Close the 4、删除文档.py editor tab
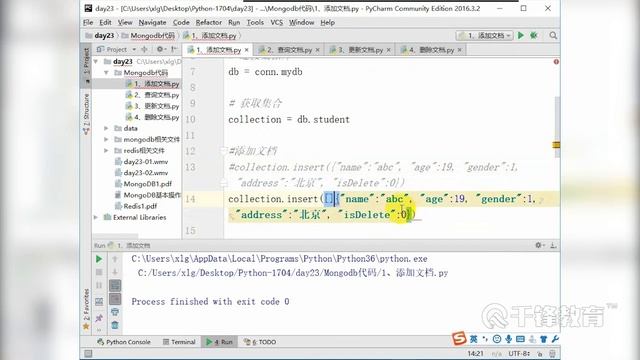Screen dimensions: 640x360 pos(460,50)
